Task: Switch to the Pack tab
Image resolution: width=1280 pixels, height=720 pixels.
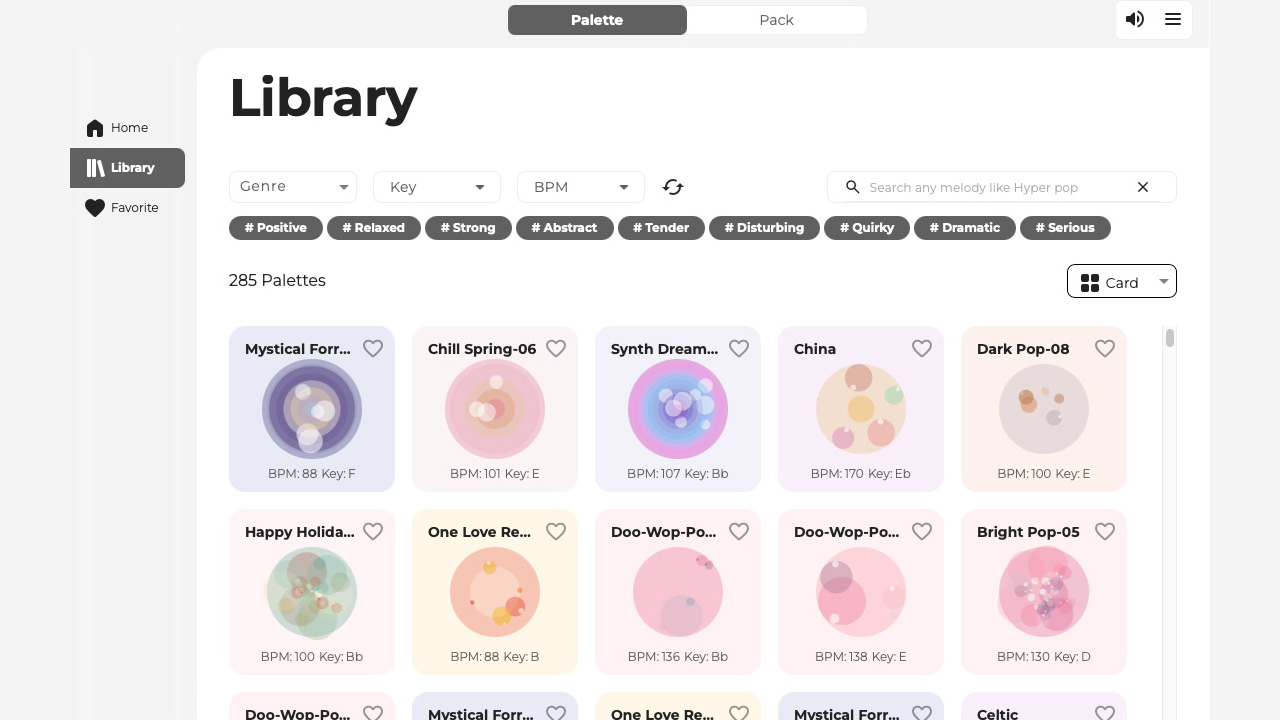Action: pyautogui.click(x=776, y=20)
